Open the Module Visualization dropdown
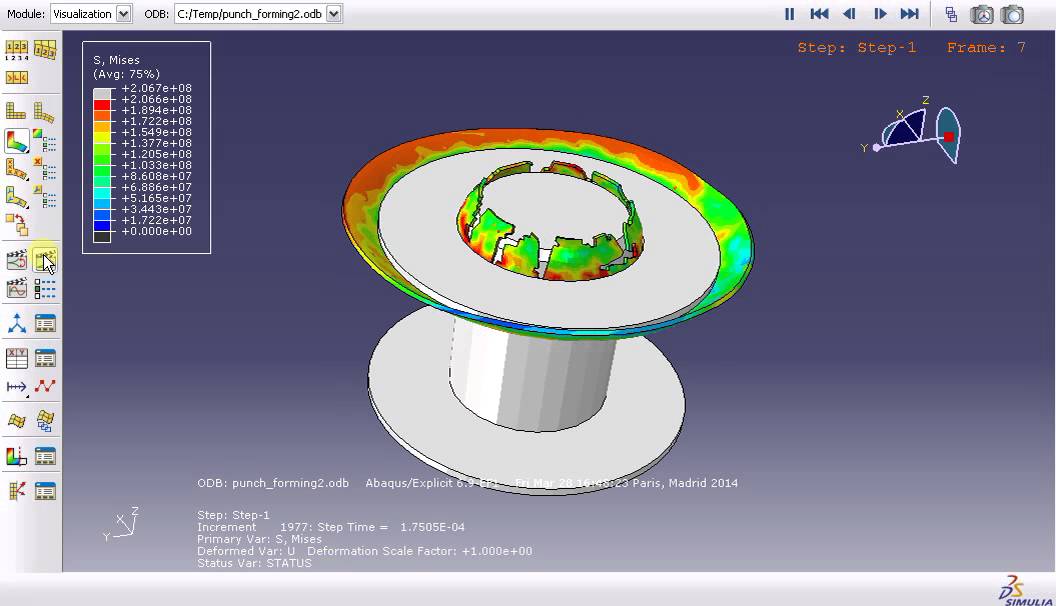This screenshot has height=606, width=1056. [123, 13]
